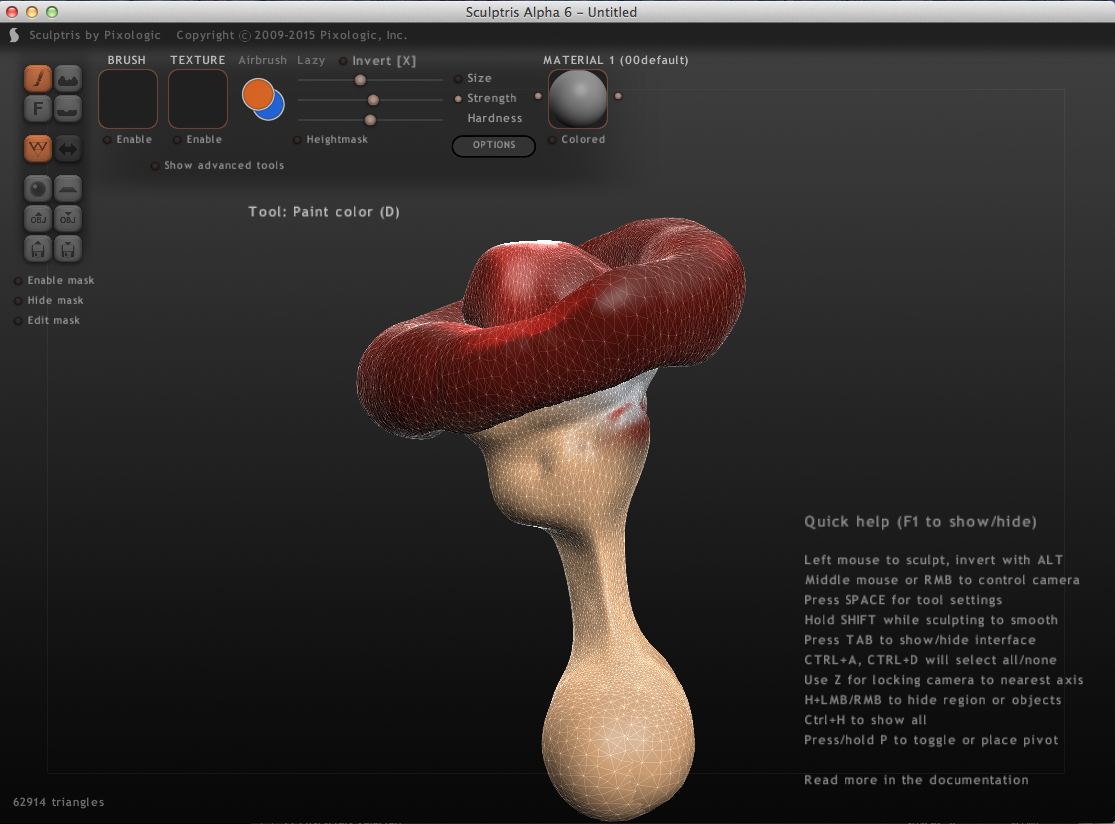The height and width of the screenshot is (824, 1115).
Task: Click the Export OBJ icon
Action: pyautogui.click(x=68, y=219)
